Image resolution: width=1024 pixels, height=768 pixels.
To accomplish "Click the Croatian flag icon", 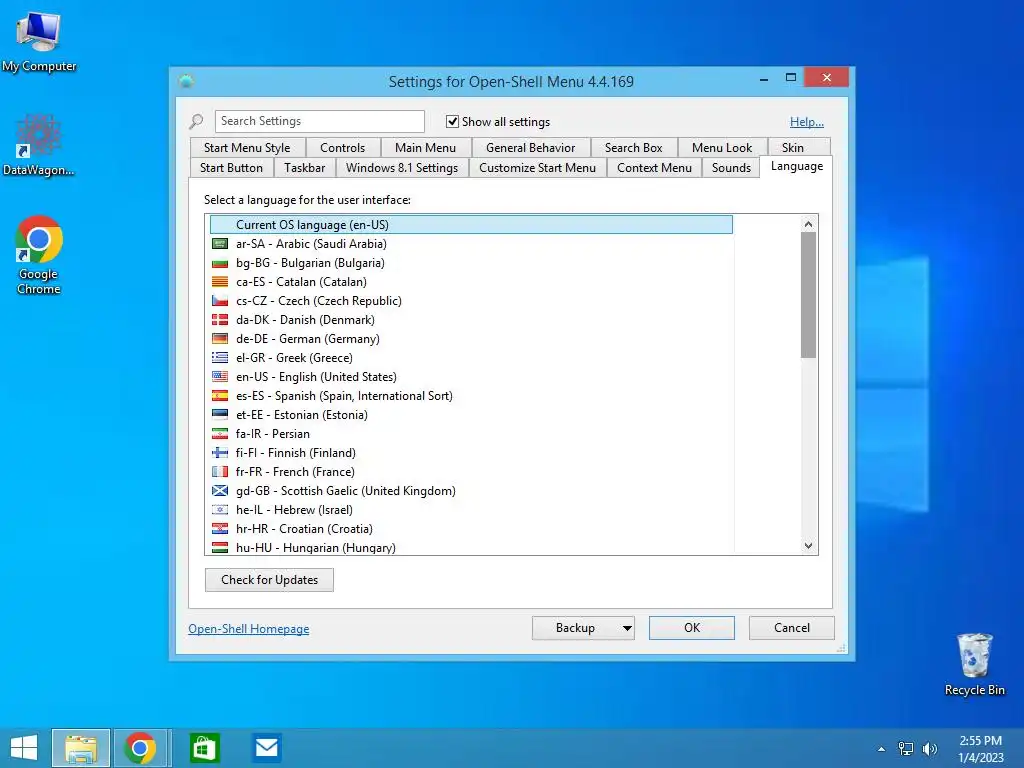I will (x=220, y=528).
